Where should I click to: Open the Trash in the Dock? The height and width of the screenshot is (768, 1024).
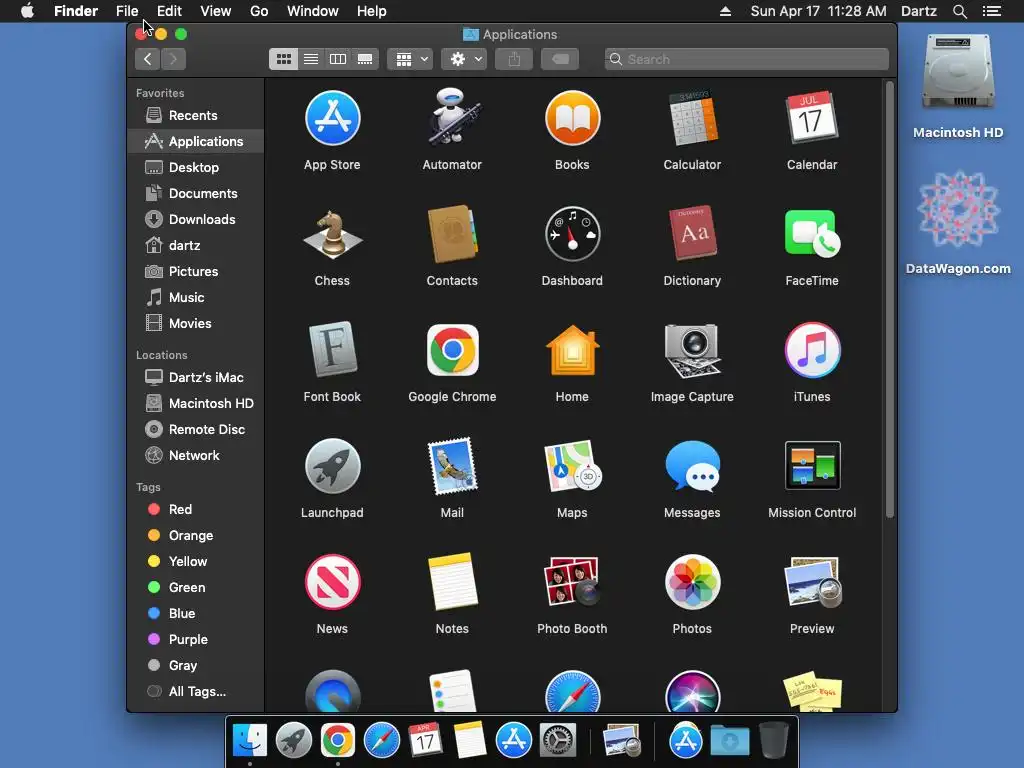[x=773, y=741]
